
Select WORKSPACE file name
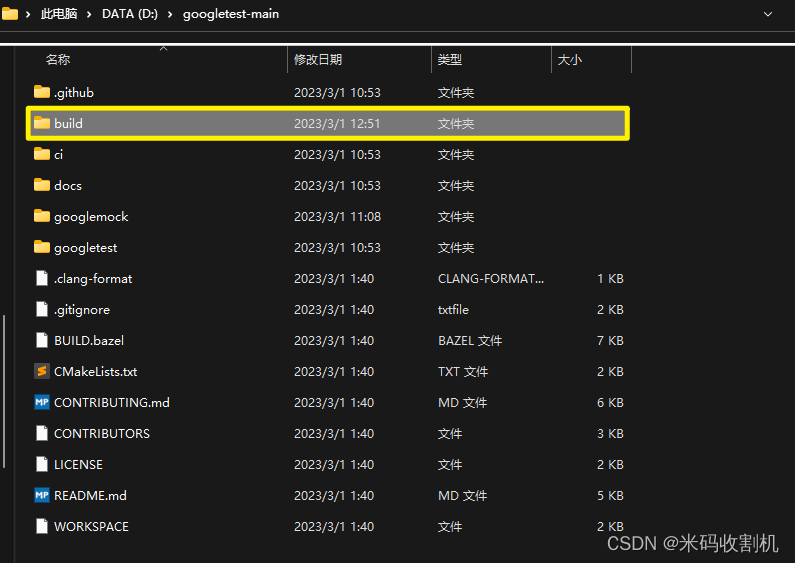coord(92,526)
